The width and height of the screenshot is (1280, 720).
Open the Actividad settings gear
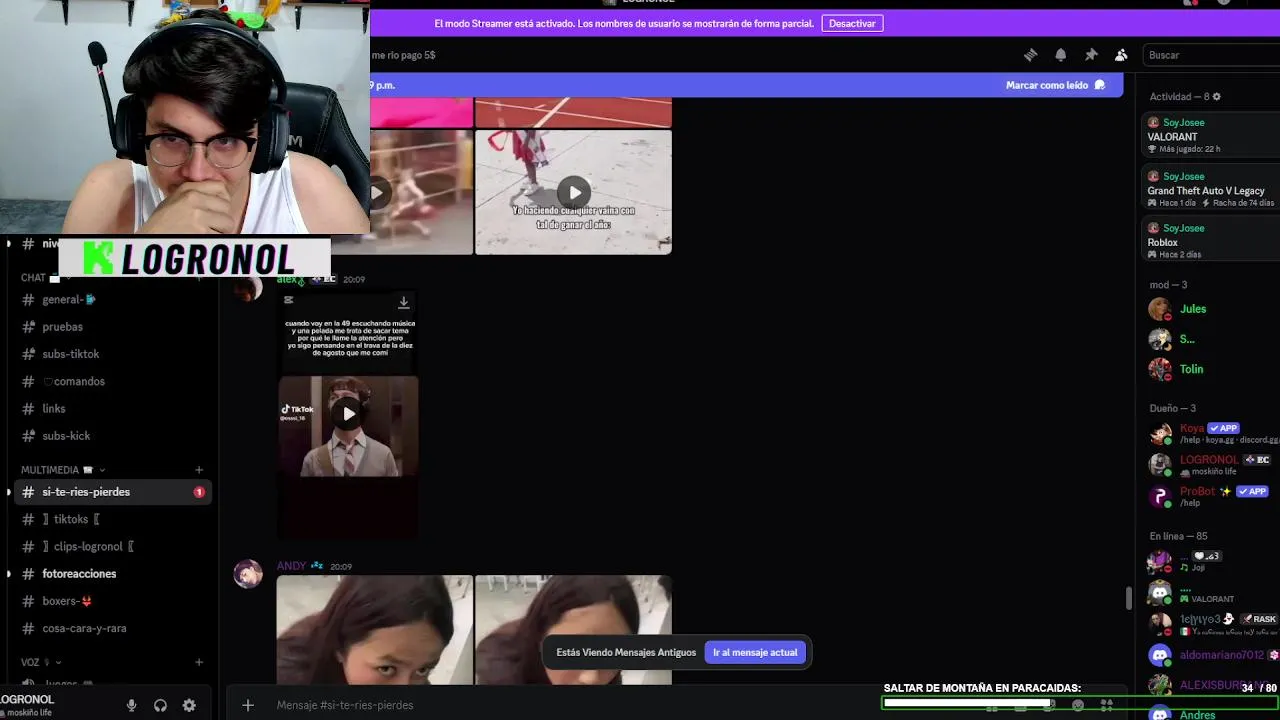coord(1217,97)
